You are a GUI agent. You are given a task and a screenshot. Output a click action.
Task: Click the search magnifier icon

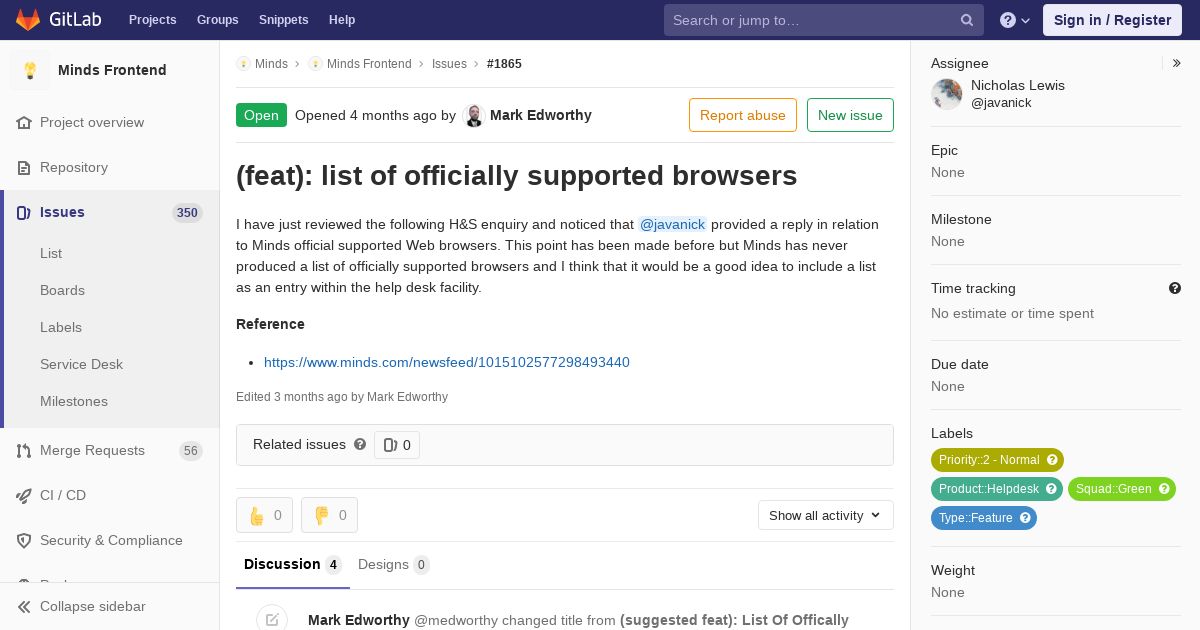tap(967, 20)
